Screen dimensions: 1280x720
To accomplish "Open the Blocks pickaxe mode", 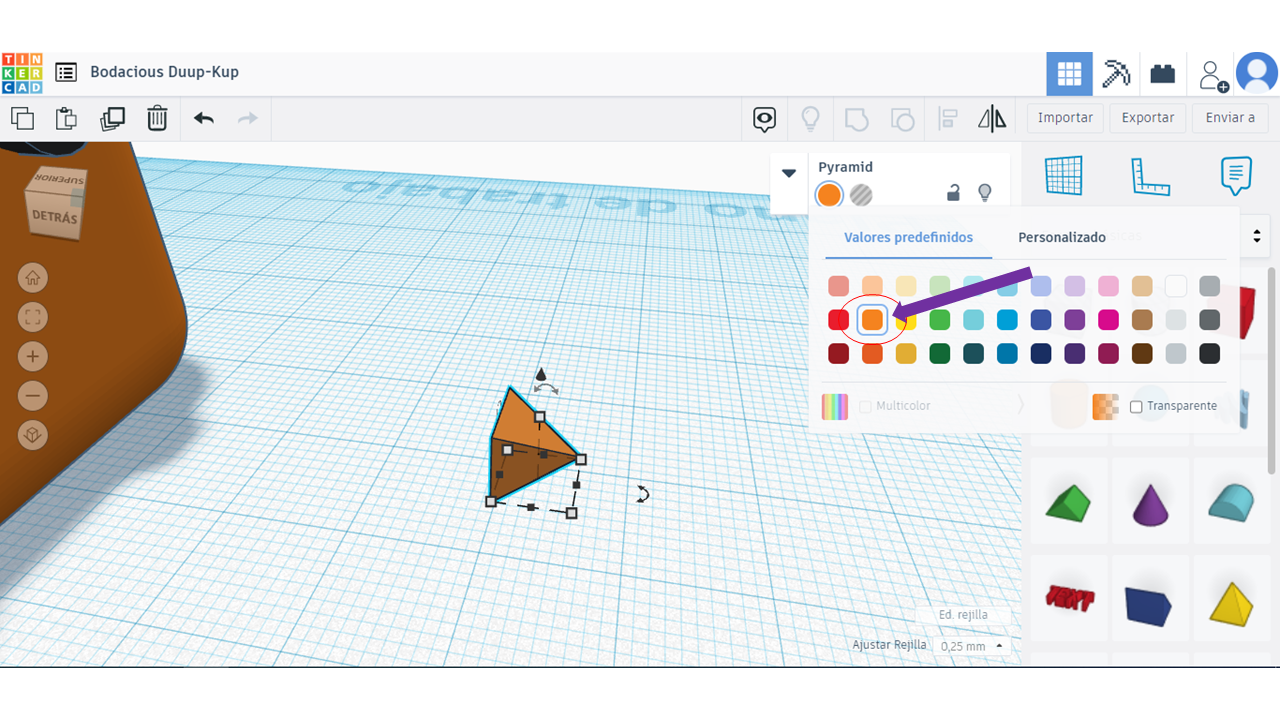I will coord(1116,74).
